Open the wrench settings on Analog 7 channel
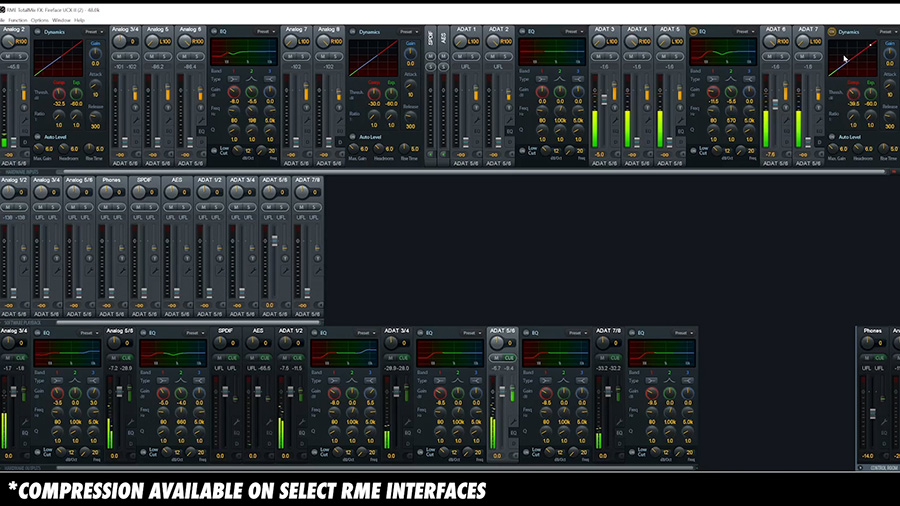 click(307, 120)
